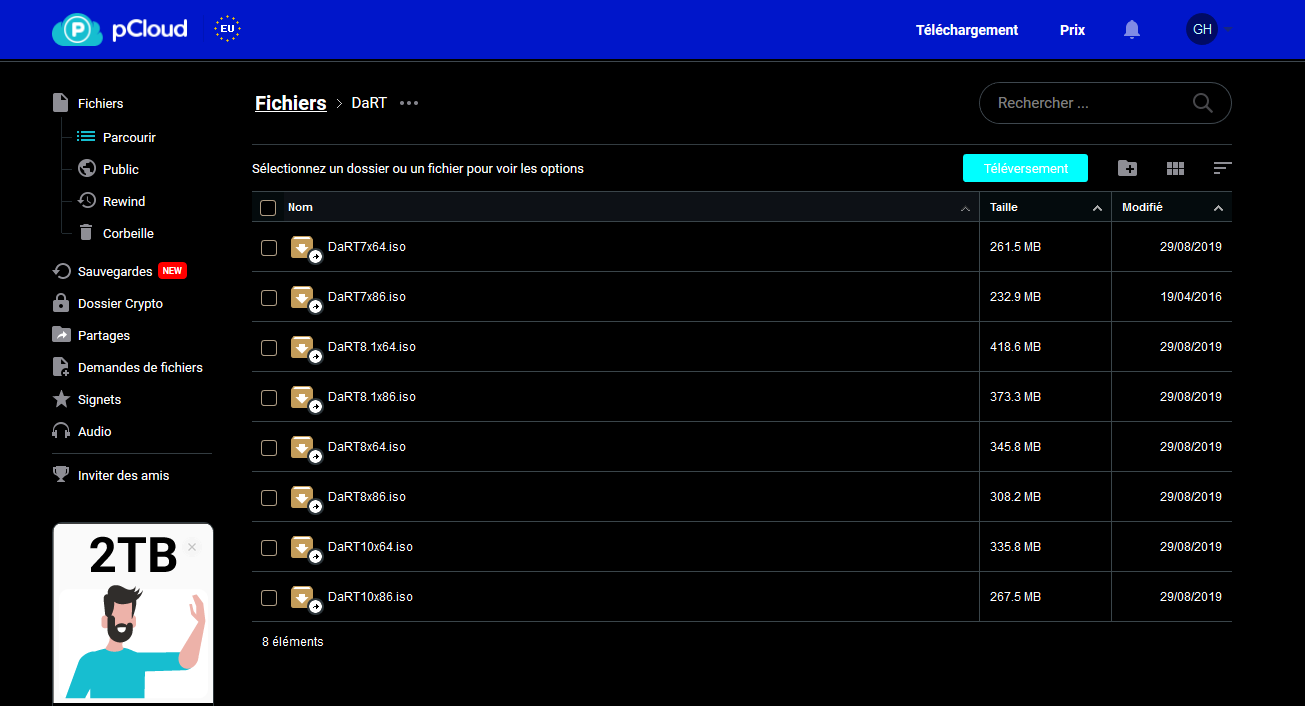This screenshot has width=1305, height=706.
Task: Expand the account dropdown arrow
Action: (1227, 30)
